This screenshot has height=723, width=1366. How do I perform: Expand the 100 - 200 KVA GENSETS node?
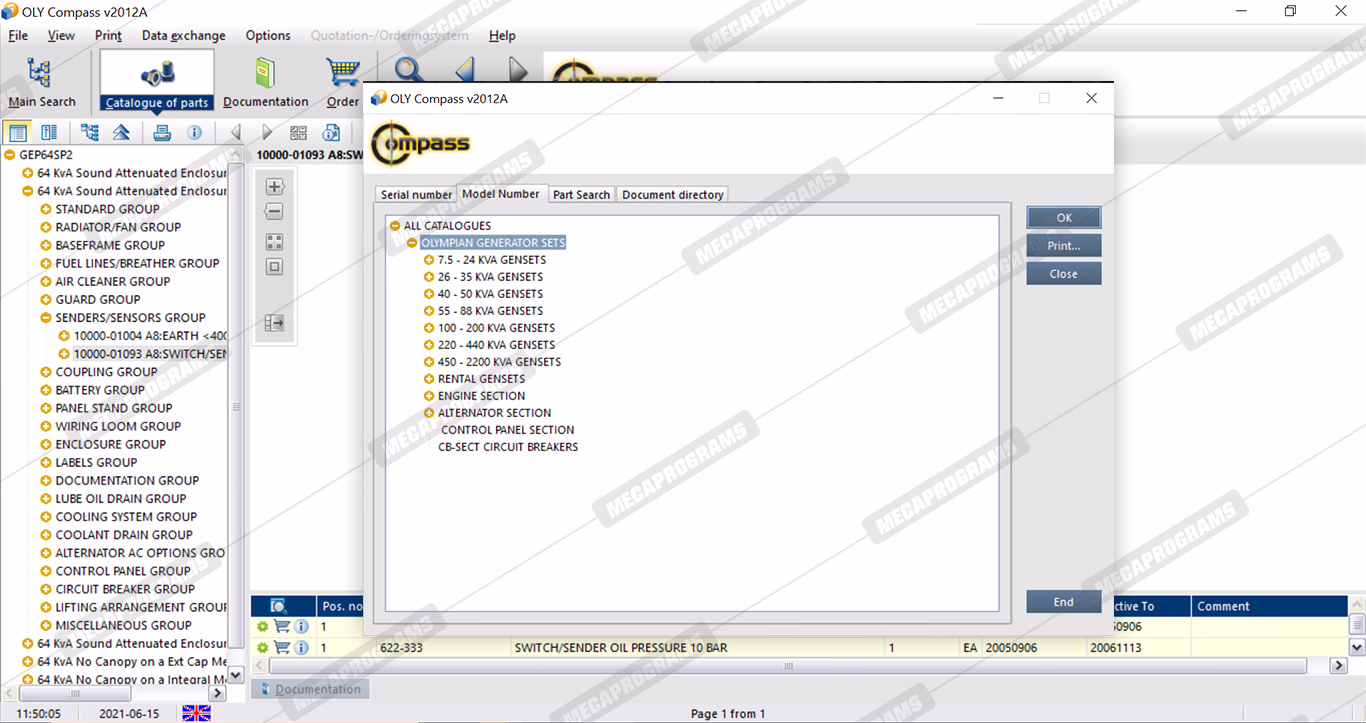pyautogui.click(x=429, y=328)
